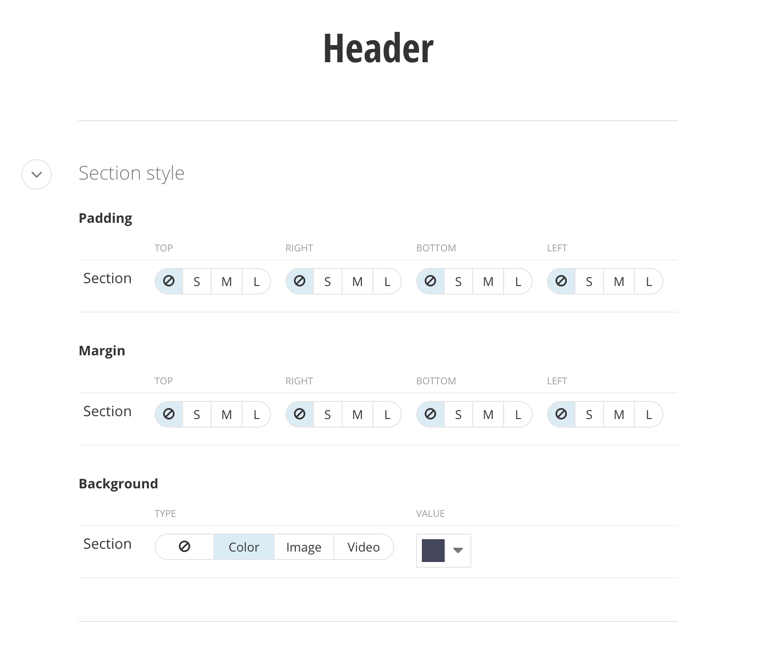Collapse the Section style chevron
The image size is (760, 648).
pyautogui.click(x=37, y=174)
